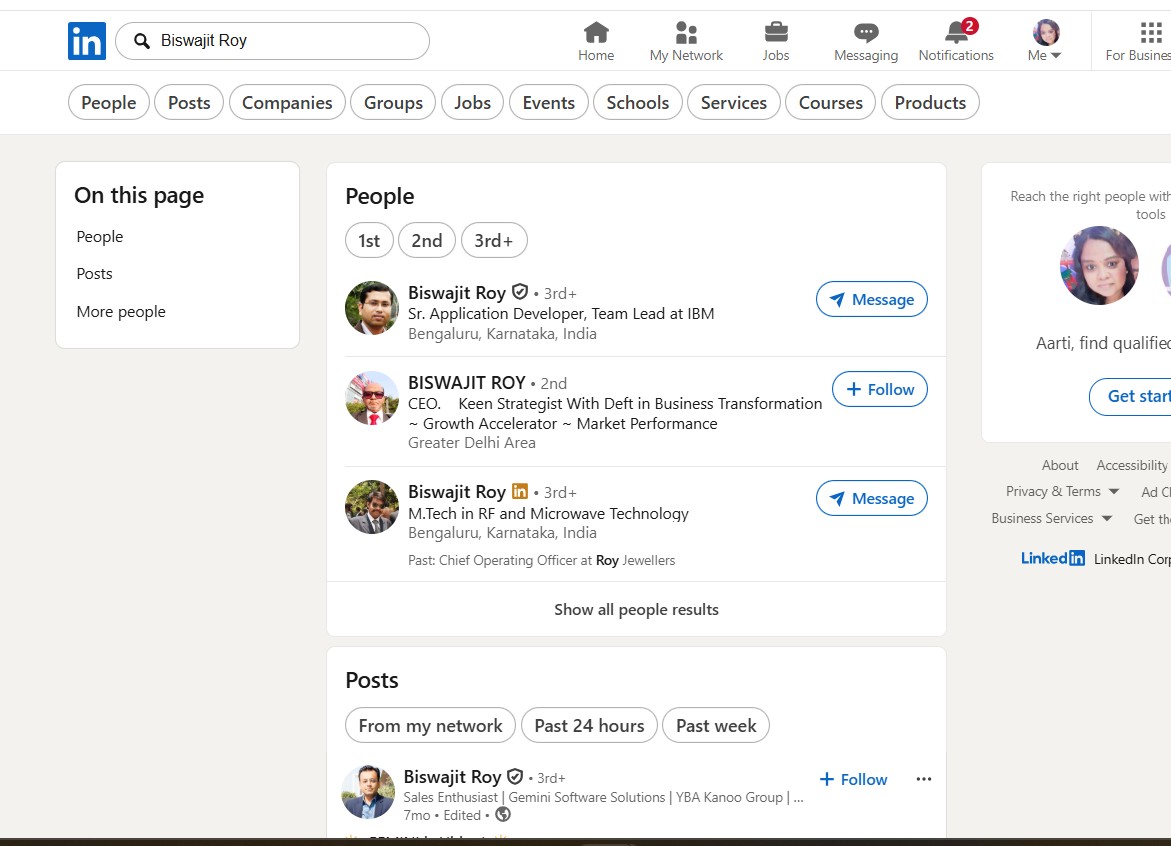Follow BISWAJIT ROY the CEO

pos(880,389)
